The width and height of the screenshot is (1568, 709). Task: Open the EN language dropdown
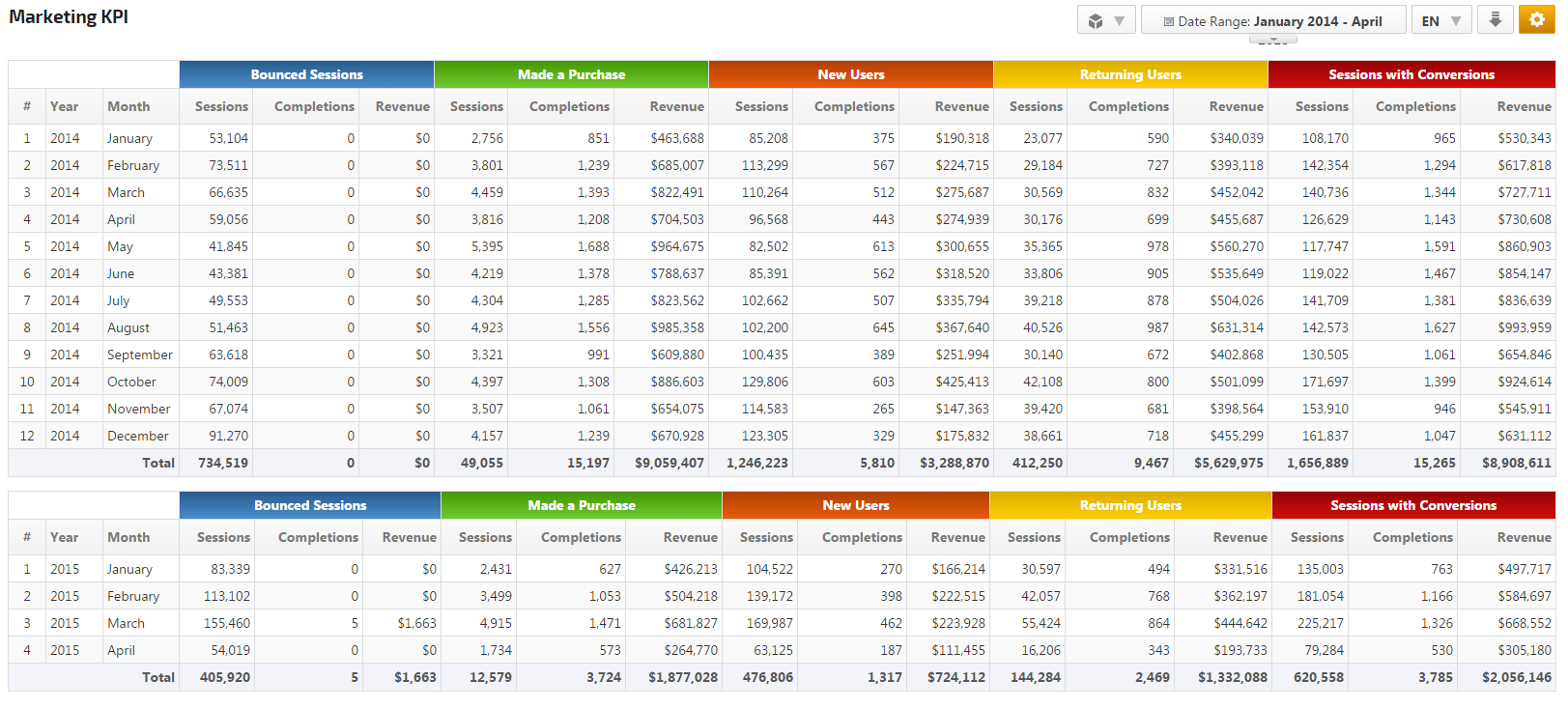[1440, 21]
